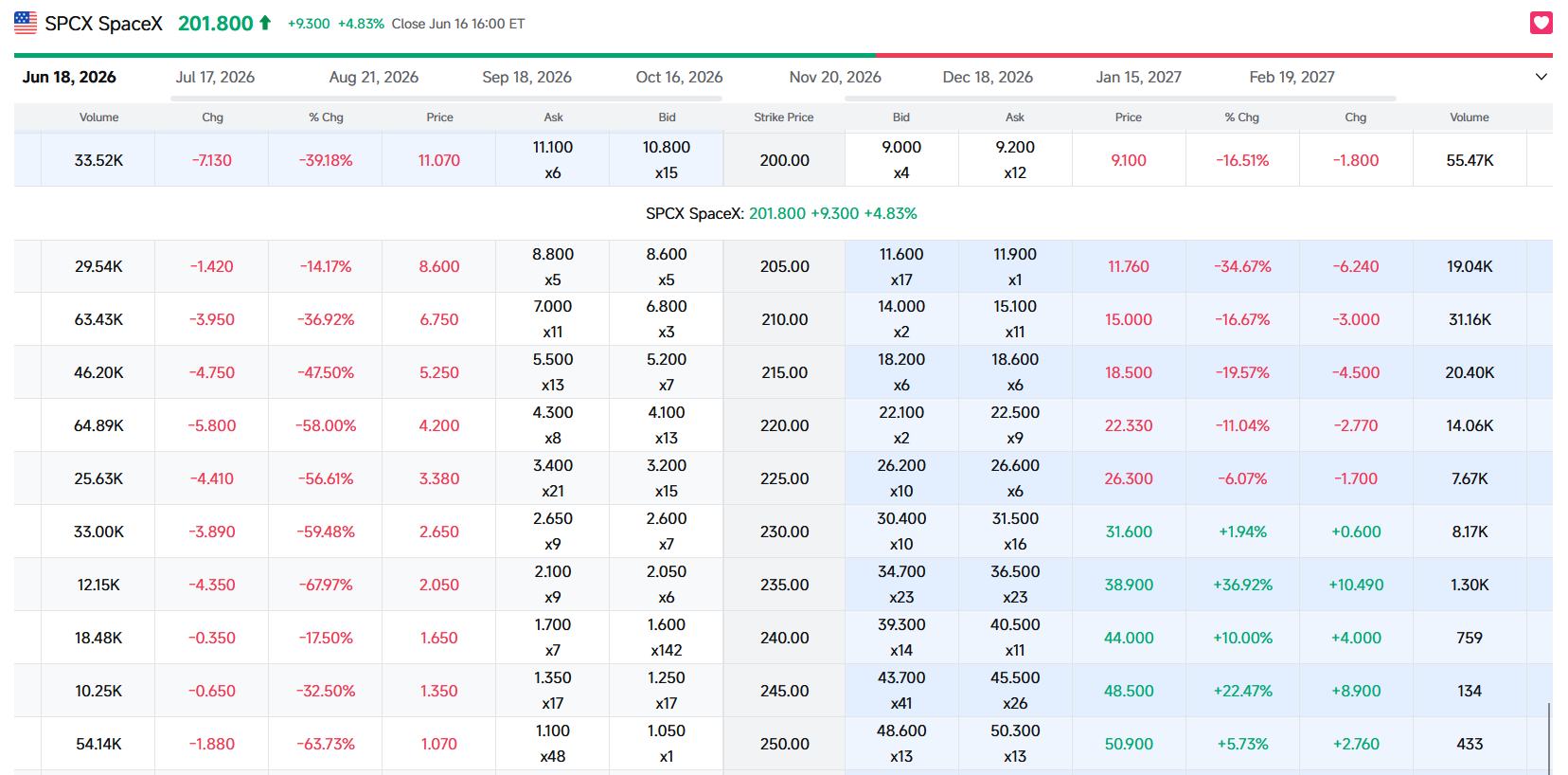Click the call volume 46.20K
The width and height of the screenshot is (1568, 775).
tap(98, 372)
